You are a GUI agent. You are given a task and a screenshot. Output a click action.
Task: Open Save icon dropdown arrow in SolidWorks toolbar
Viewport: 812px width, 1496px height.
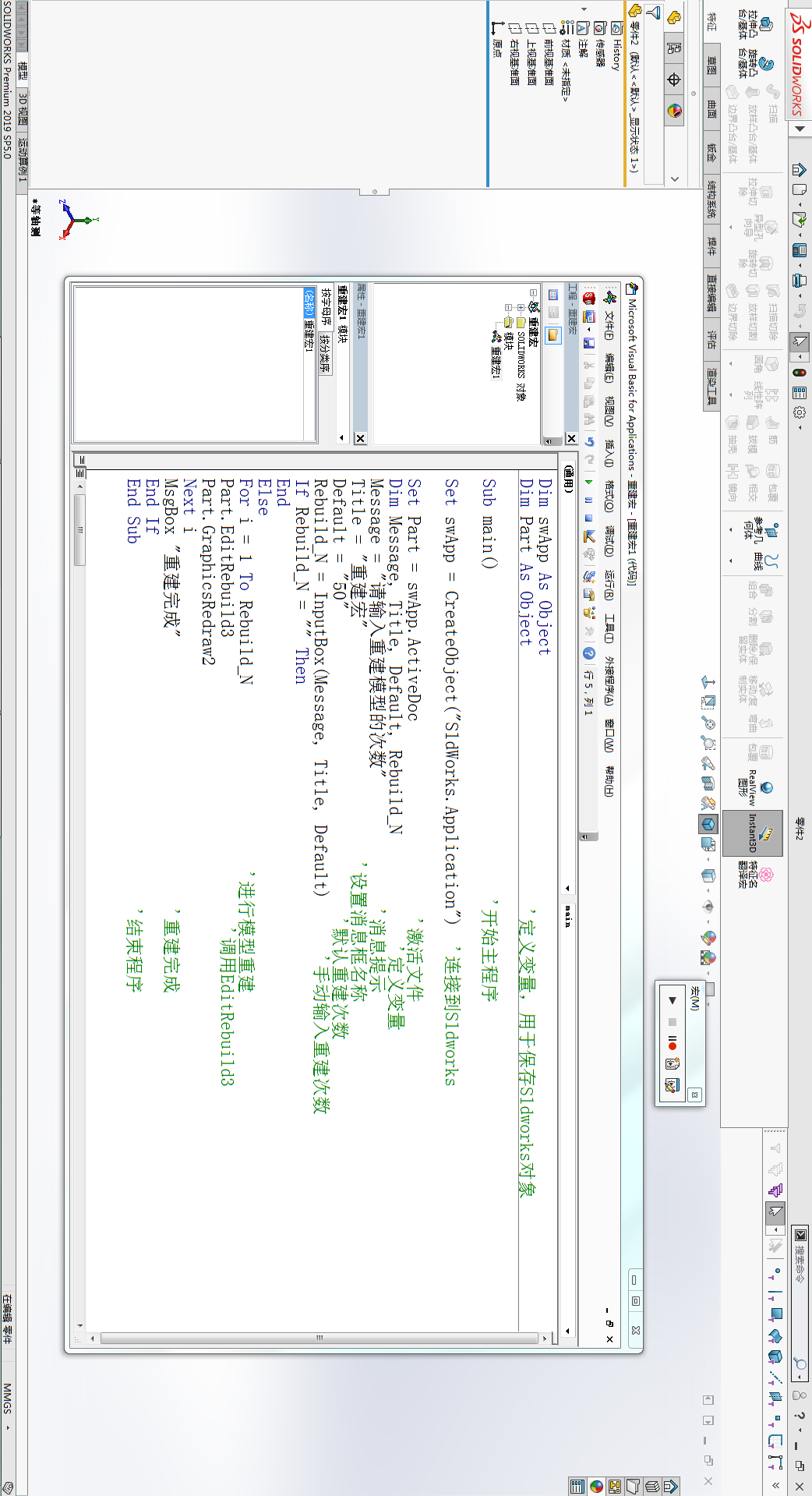point(799,264)
